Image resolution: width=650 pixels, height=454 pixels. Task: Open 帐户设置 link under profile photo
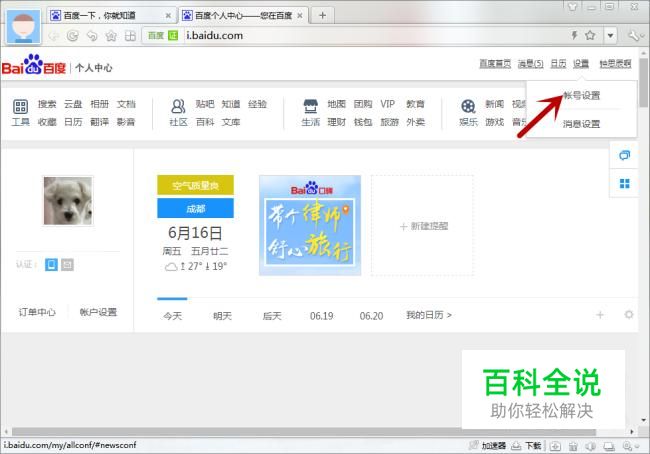click(98, 312)
